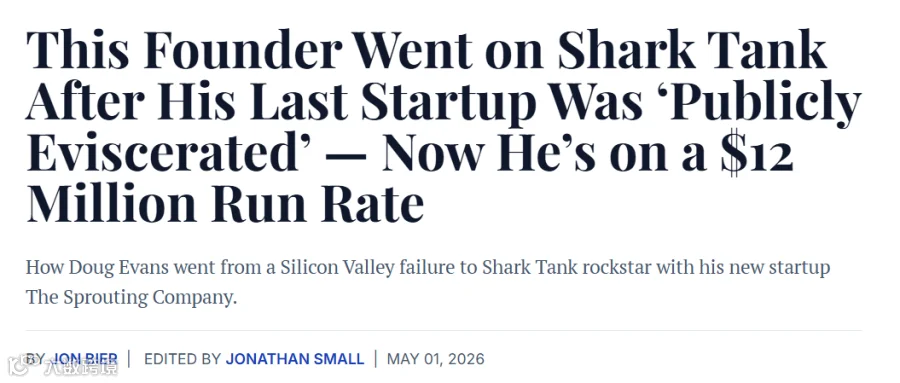Click the horizontal divider above the byline

pos(444,331)
